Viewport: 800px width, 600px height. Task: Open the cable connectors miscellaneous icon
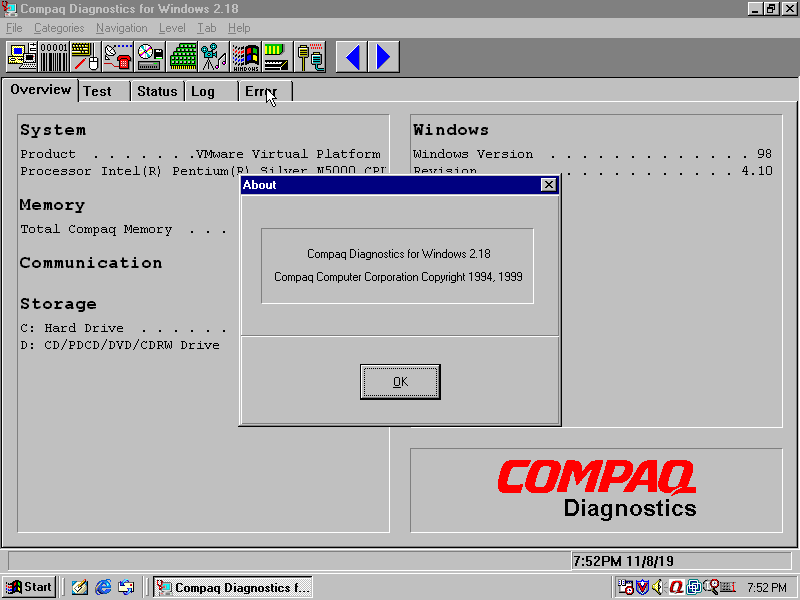click(x=310, y=57)
